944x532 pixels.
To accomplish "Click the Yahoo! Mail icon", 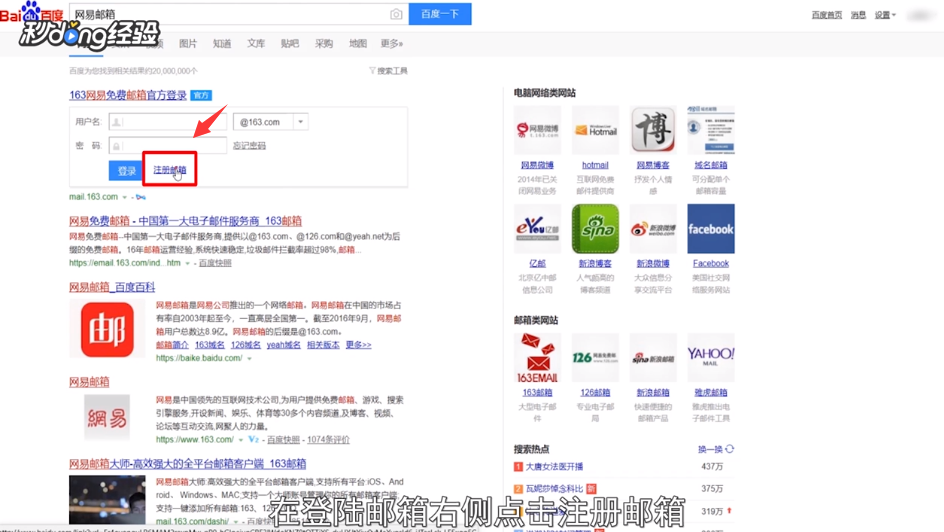I will (x=710, y=357).
